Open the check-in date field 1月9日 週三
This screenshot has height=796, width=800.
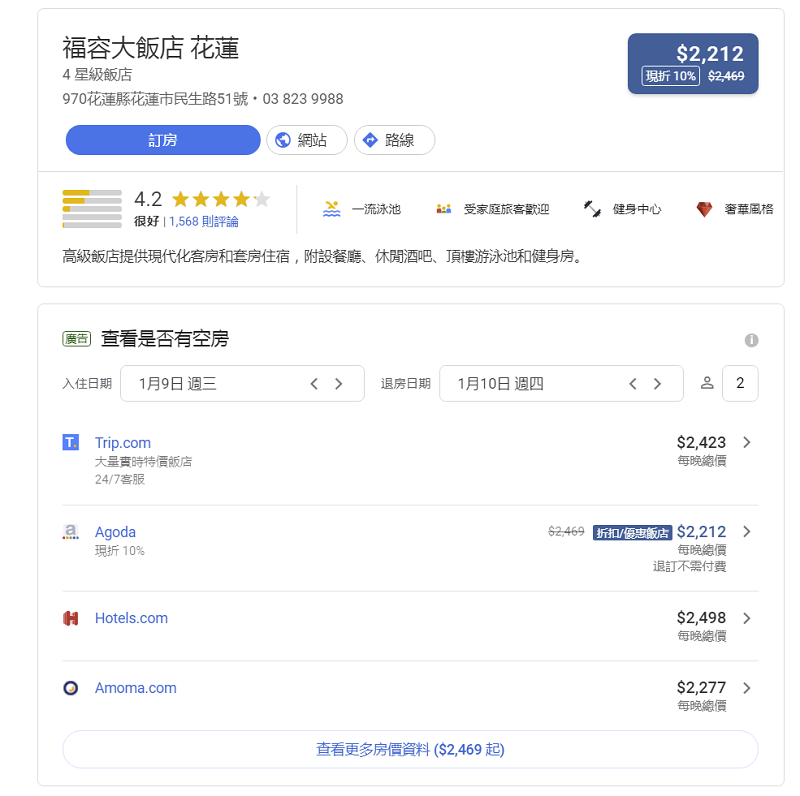click(242, 383)
